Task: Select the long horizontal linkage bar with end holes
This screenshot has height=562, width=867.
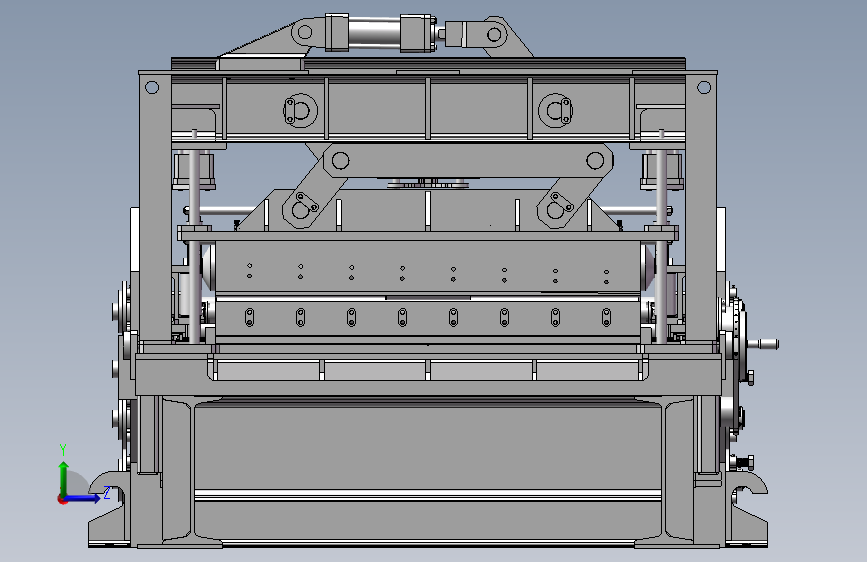Action: 467,161
